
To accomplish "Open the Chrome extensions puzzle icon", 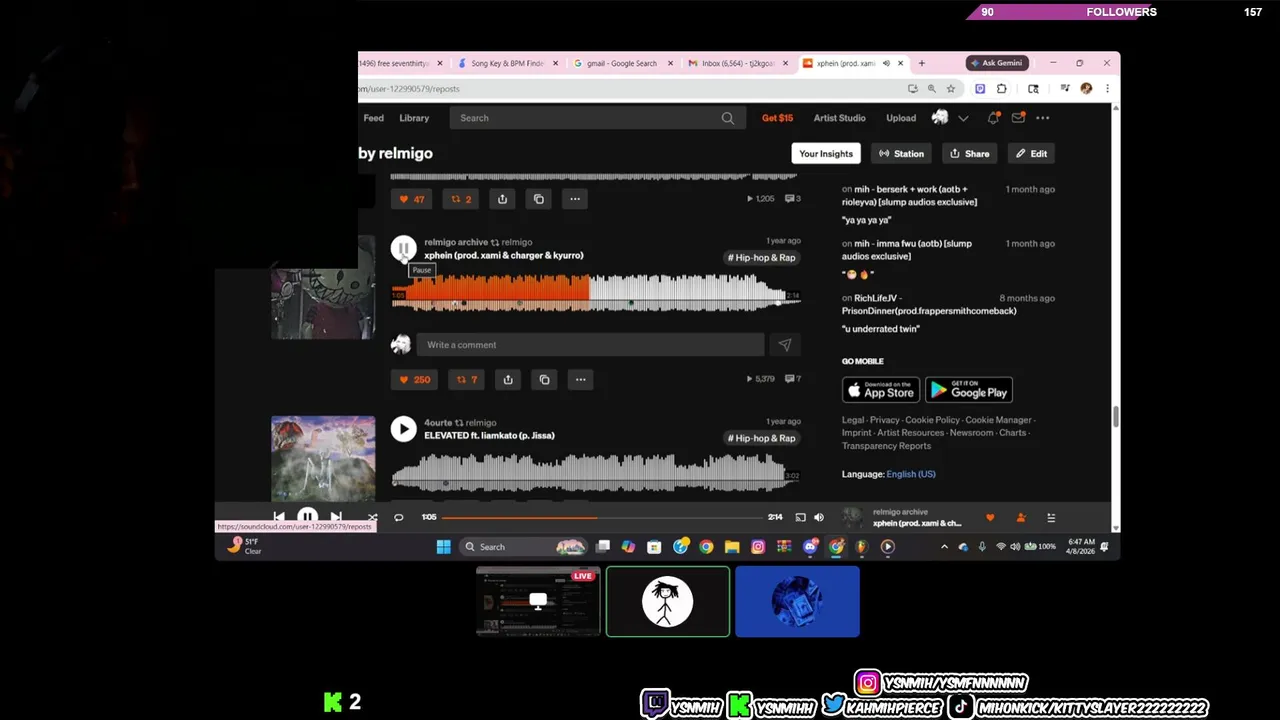I will pos(1002,89).
